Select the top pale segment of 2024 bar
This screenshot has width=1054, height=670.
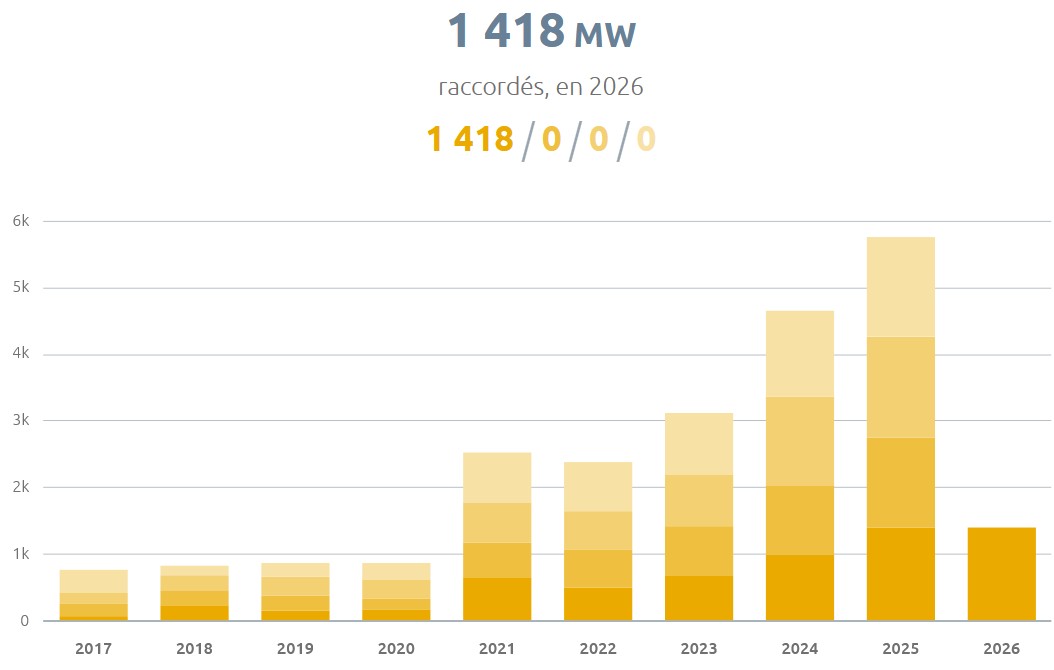[799, 353]
